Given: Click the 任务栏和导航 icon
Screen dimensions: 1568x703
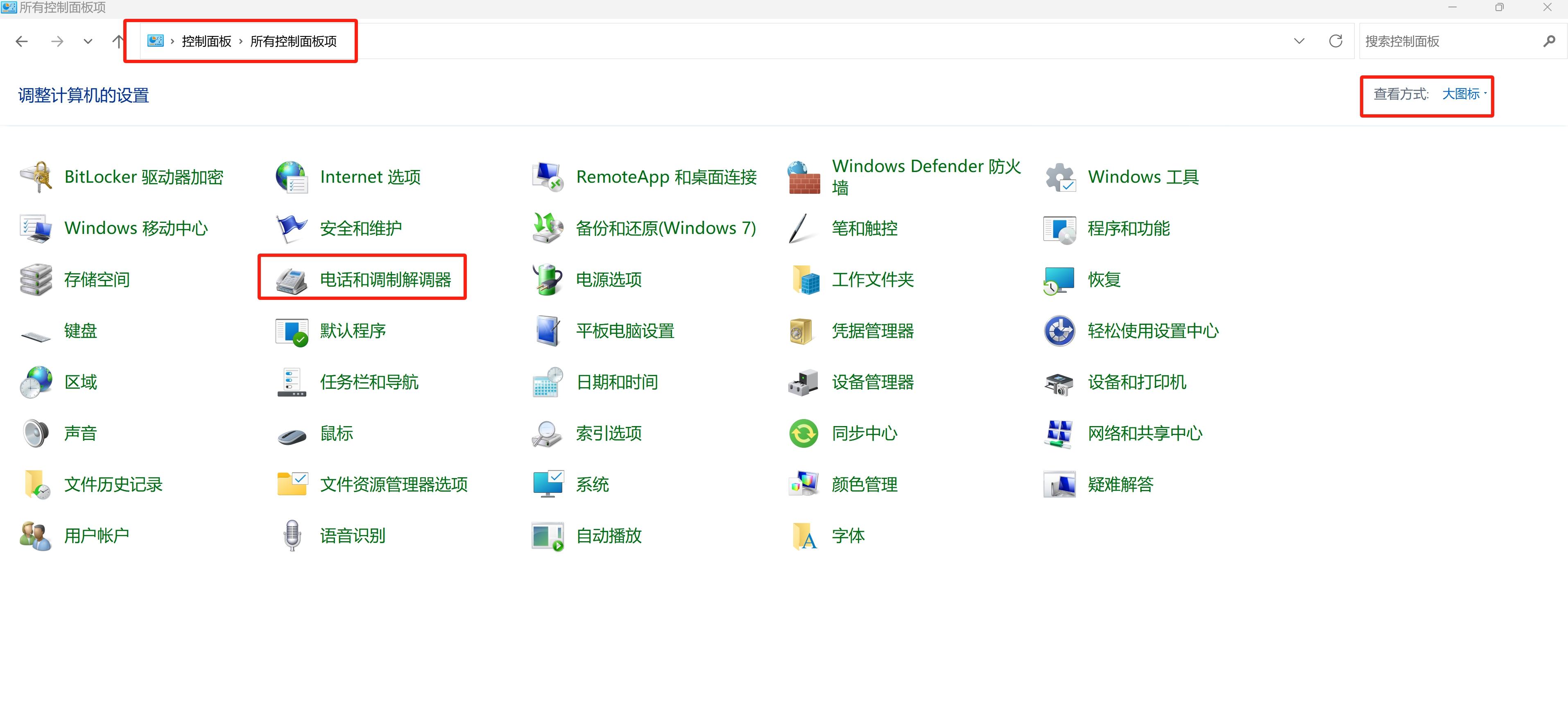Looking at the screenshot, I should tap(292, 382).
